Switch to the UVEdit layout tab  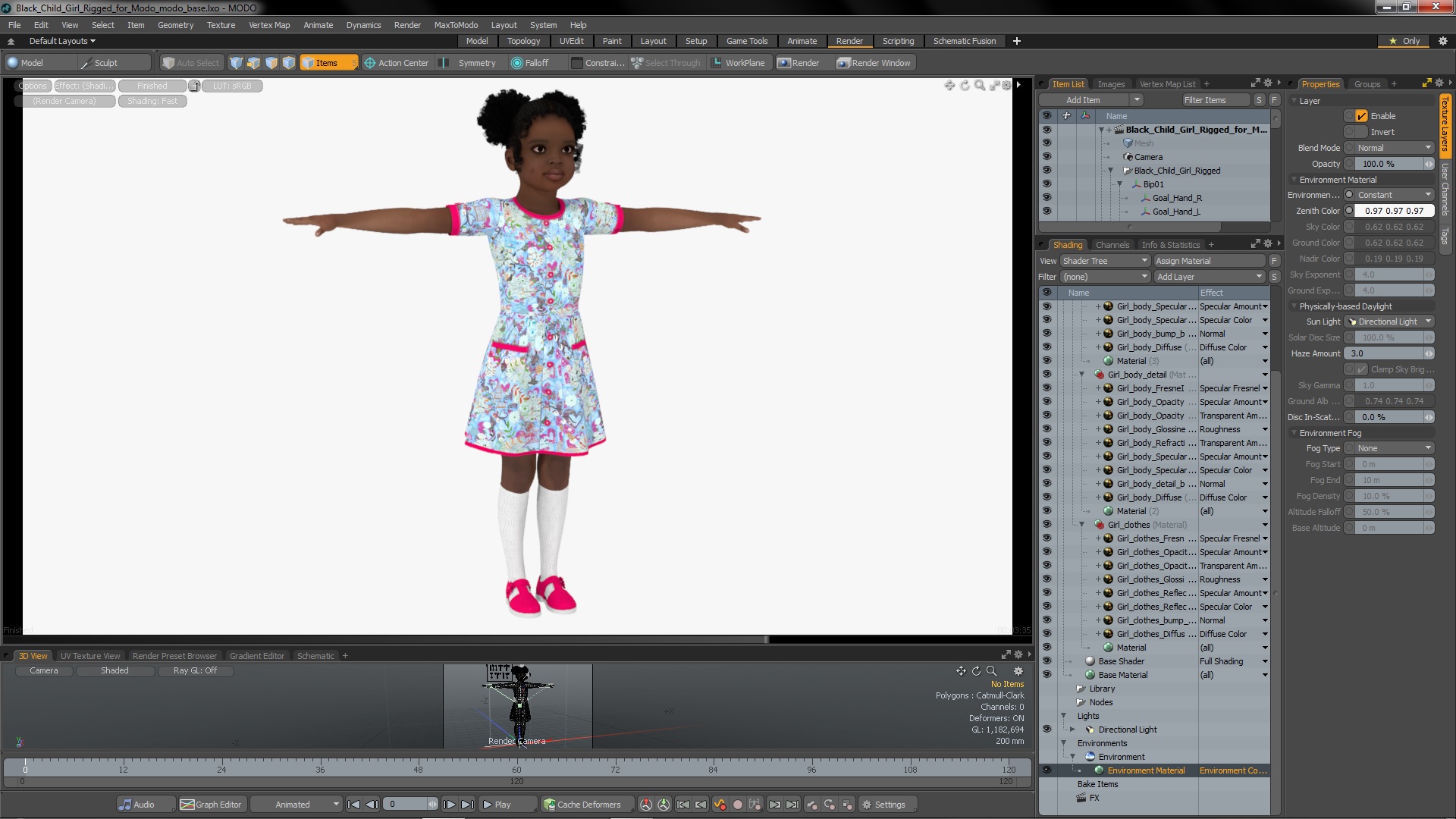(571, 41)
